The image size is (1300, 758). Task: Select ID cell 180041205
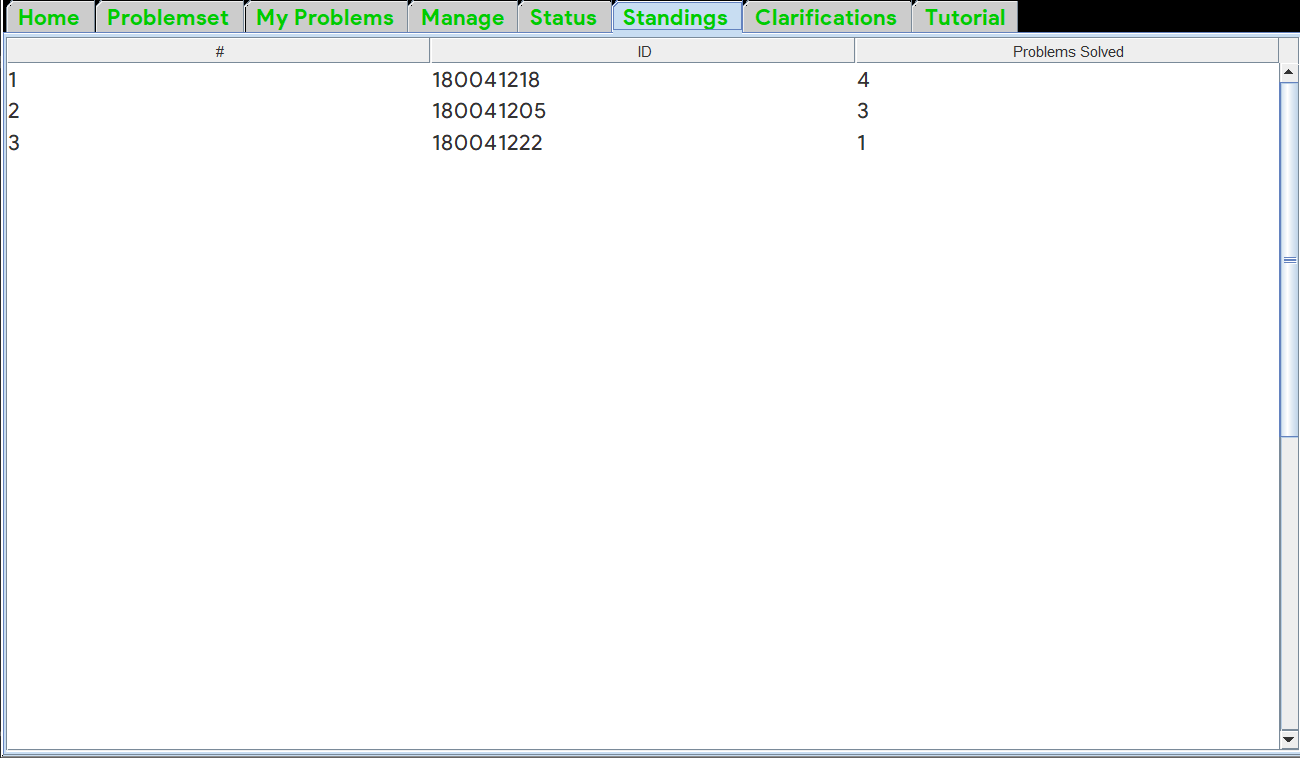coord(643,111)
